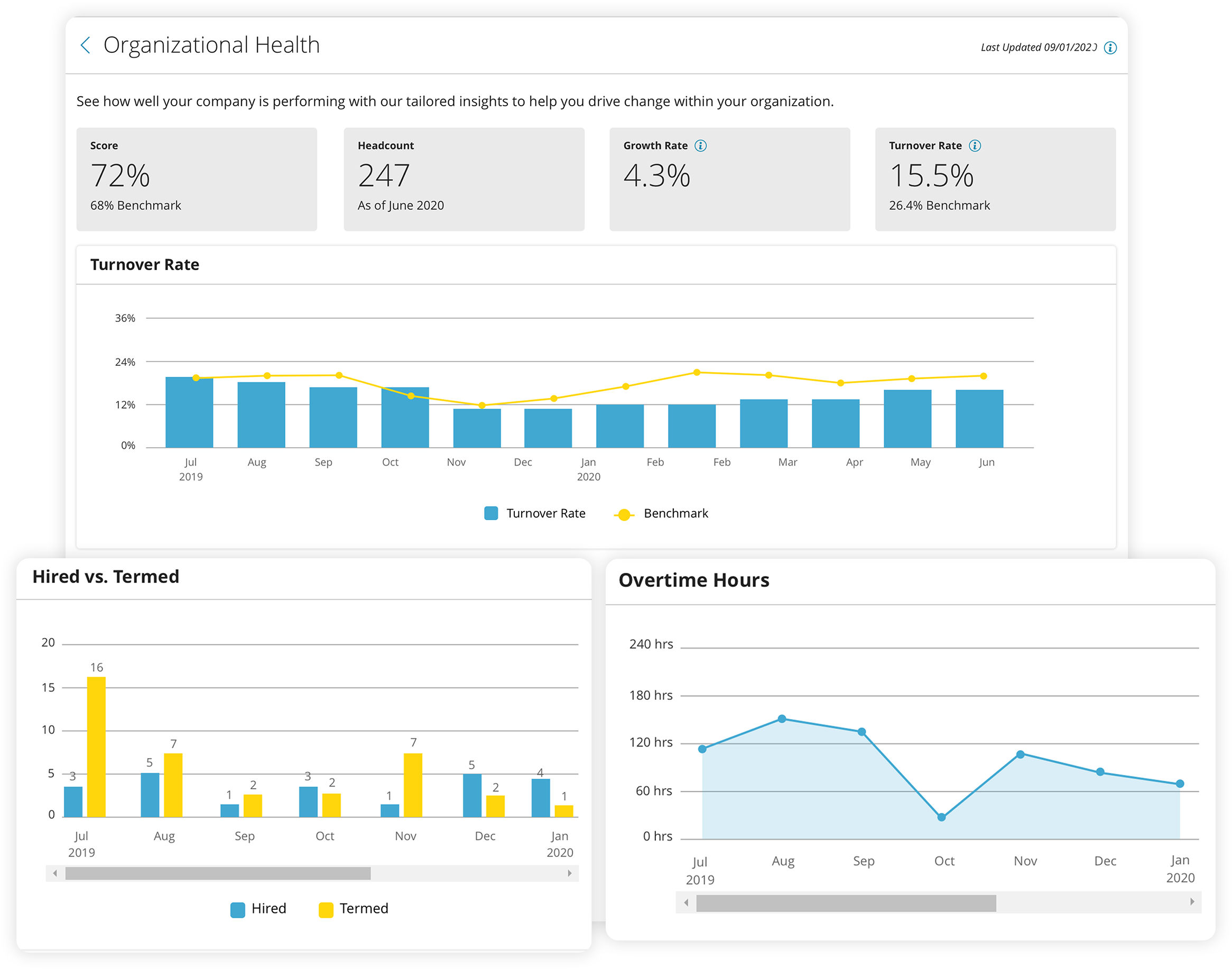Screen dimensions: 1232x969
Task: Open the Turnover Rate card info icon
Action: click(x=975, y=146)
